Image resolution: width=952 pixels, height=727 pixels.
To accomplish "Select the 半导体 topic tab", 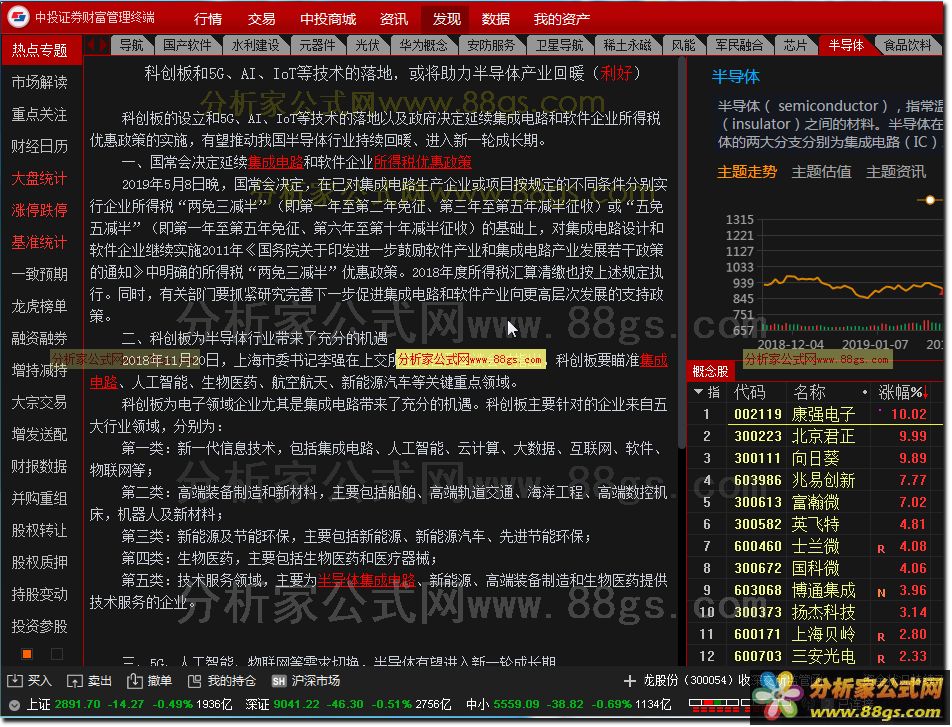I will (x=846, y=45).
